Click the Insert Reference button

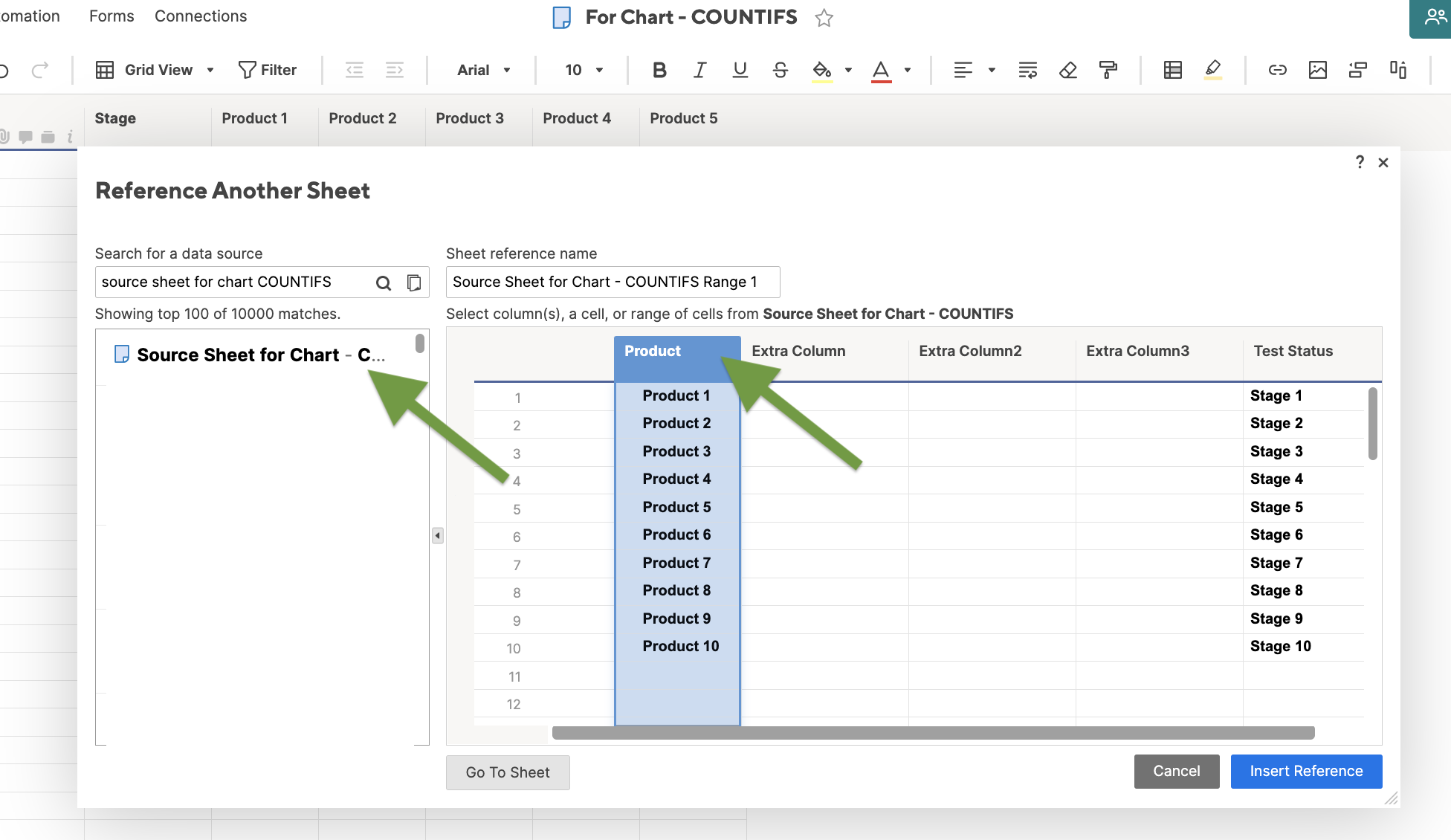click(1306, 770)
